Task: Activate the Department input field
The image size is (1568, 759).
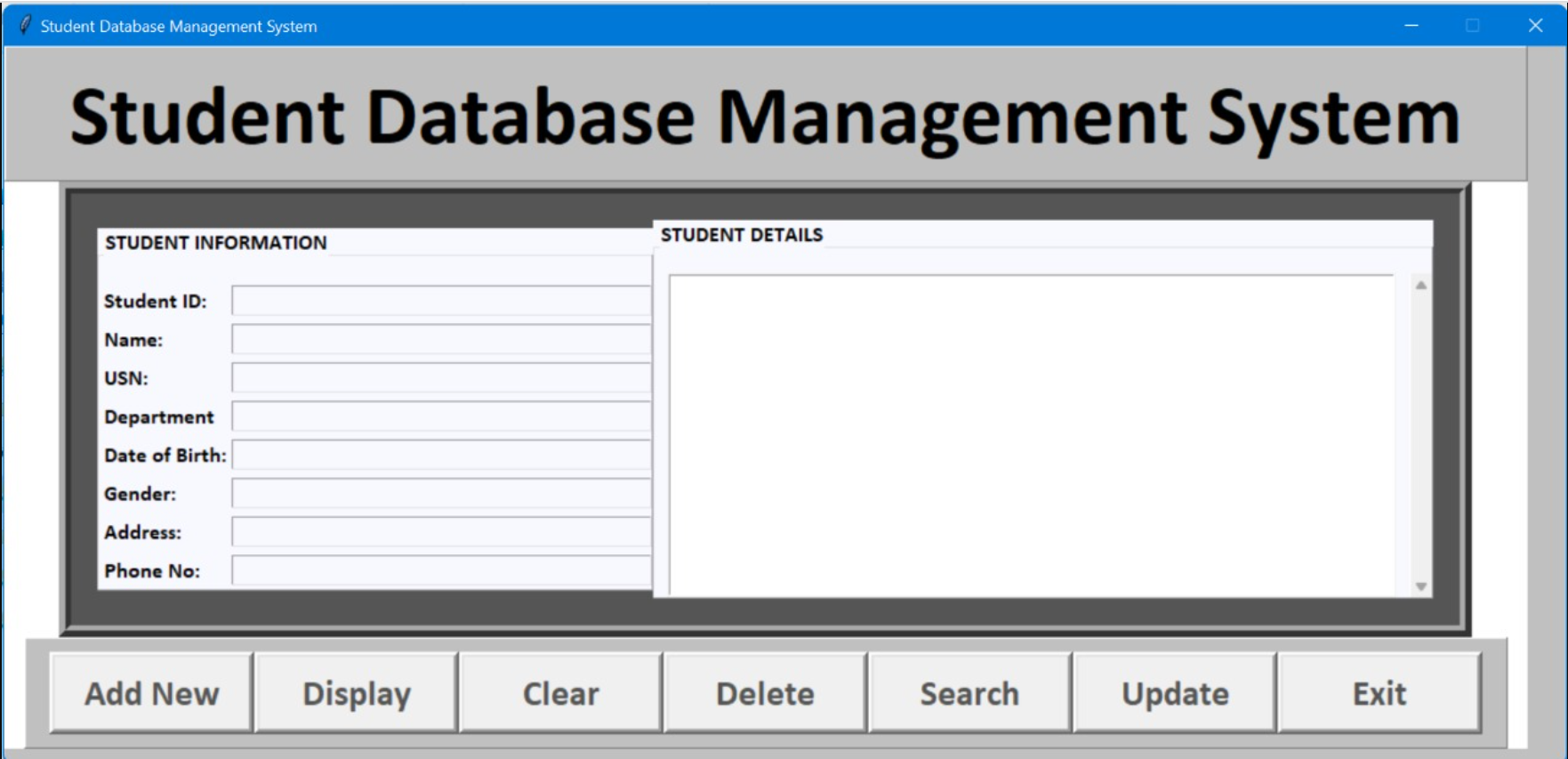Action: click(x=441, y=416)
